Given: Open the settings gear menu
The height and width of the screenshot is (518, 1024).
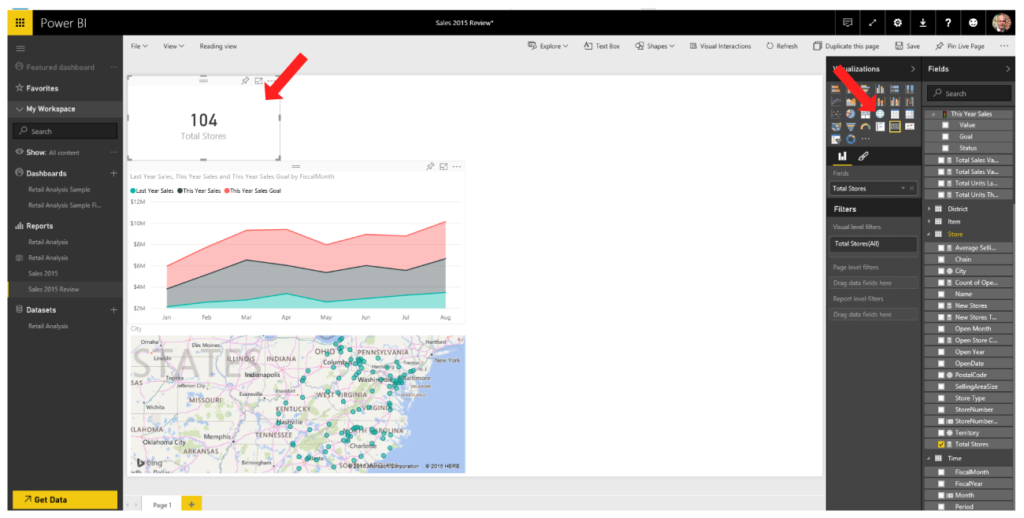Looking at the screenshot, I should pos(897,23).
